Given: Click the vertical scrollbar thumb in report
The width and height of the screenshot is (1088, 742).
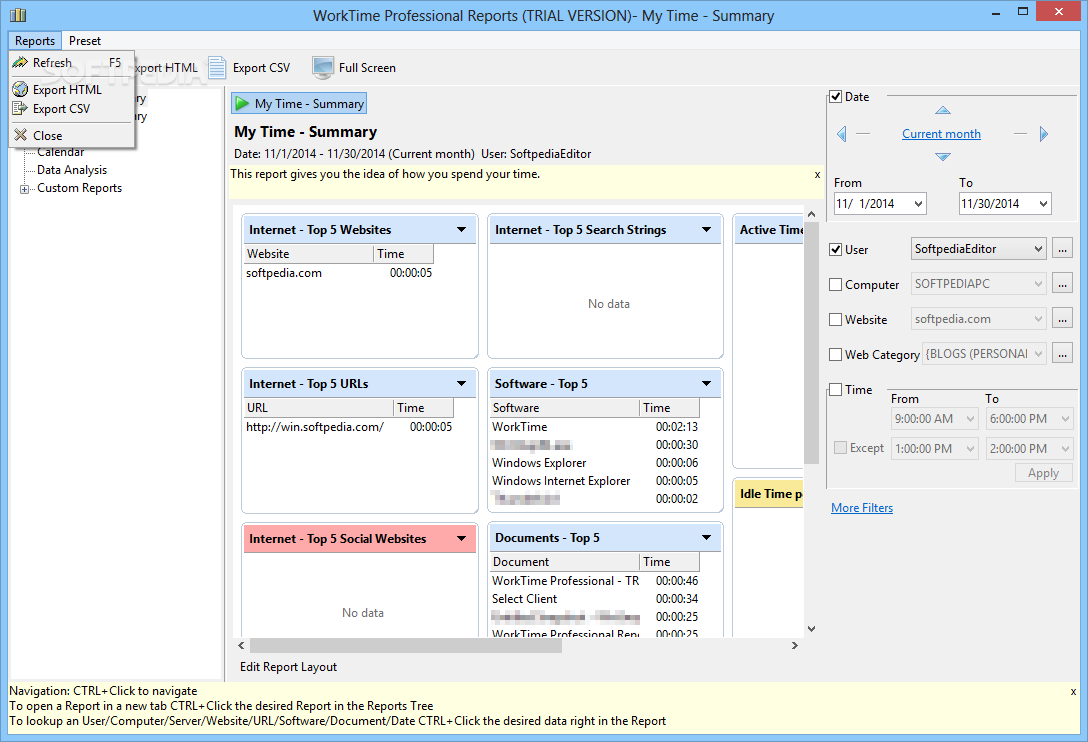Looking at the screenshot, I should (x=811, y=343).
